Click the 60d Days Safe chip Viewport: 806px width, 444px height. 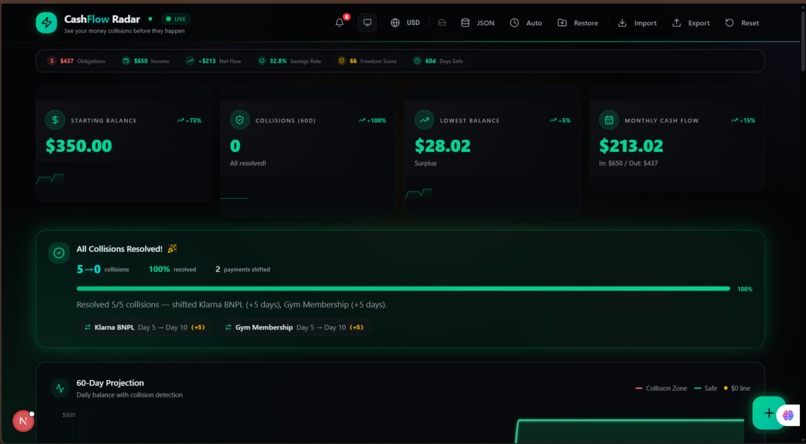(x=437, y=61)
